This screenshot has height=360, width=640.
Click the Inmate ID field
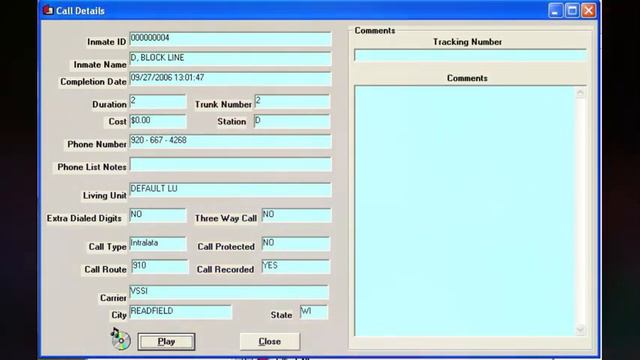pos(230,39)
